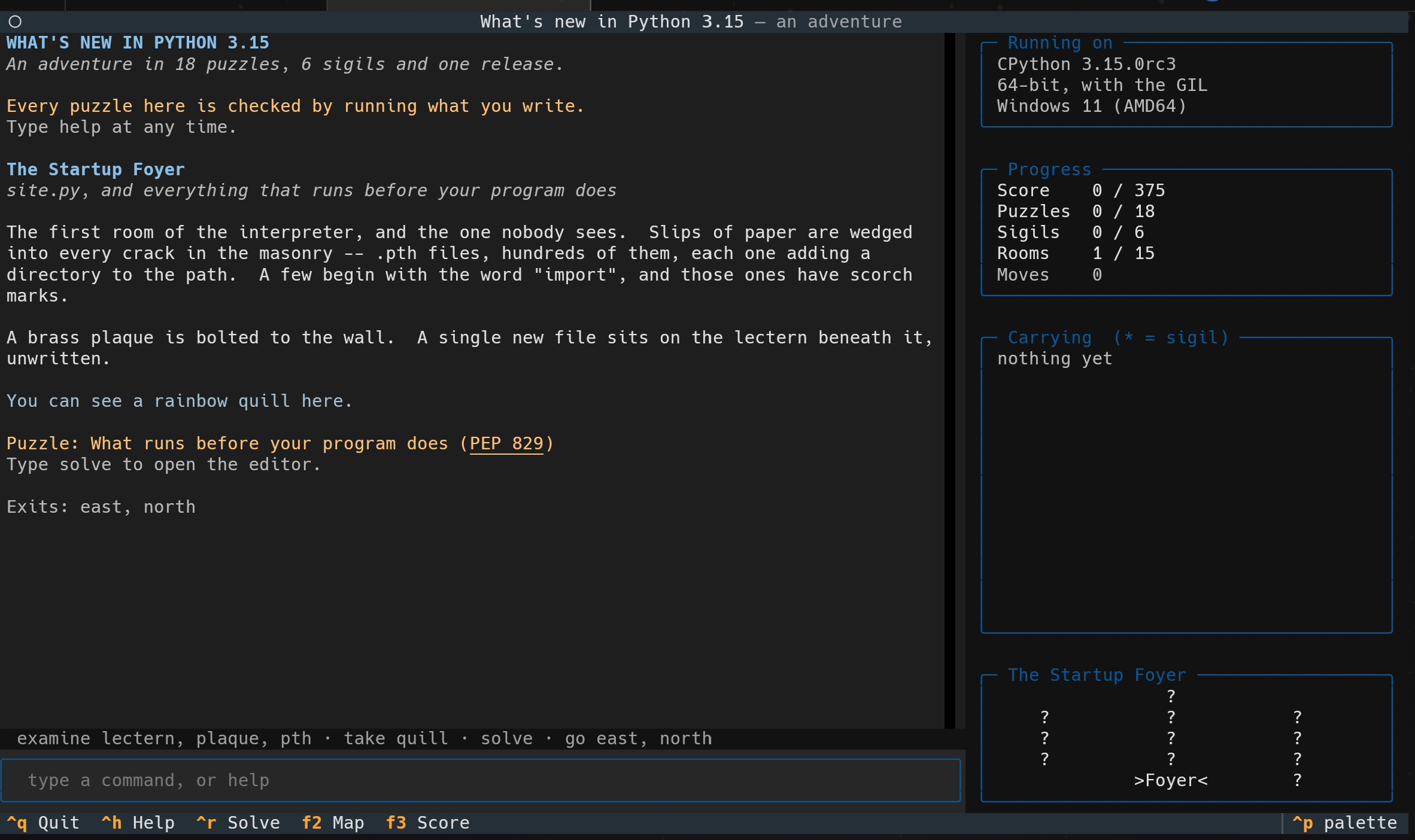Image resolution: width=1415 pixels, height=840 pixels.
Task: Click the circle icon in the header
Action: [15, 22]
